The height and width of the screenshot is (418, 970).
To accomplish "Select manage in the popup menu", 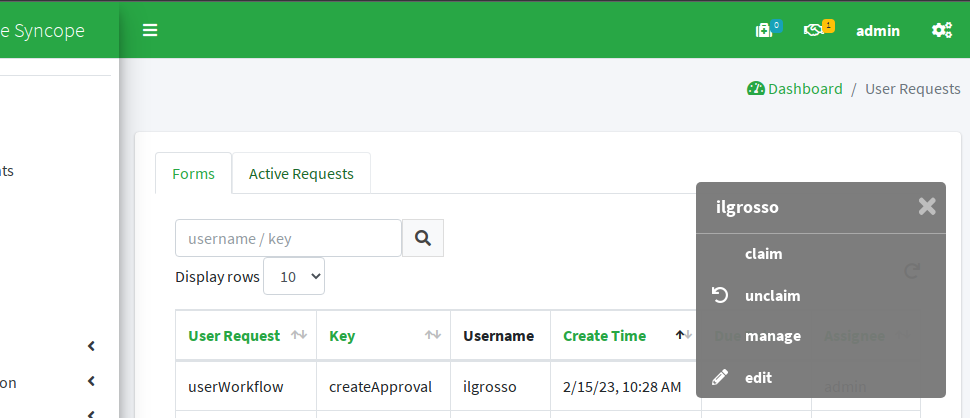I will (773, 336).
